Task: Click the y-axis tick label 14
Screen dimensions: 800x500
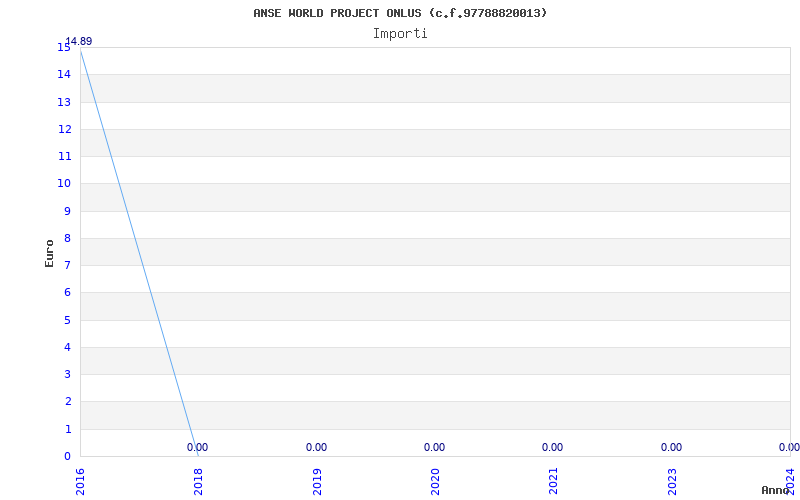Action: pyautogui.click(x=64, y=74)
